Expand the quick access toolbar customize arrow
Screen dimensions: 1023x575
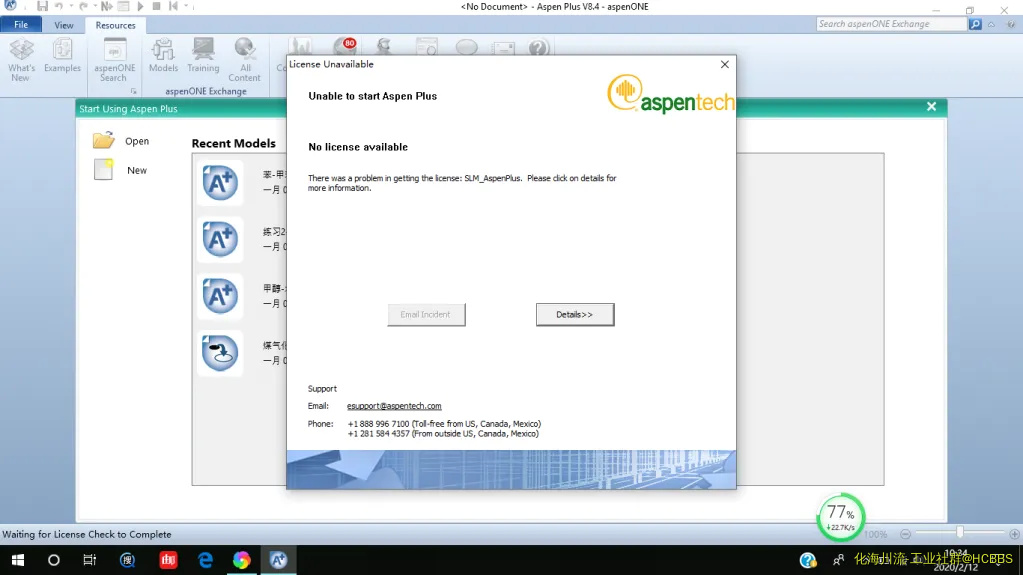click(187, 7)
